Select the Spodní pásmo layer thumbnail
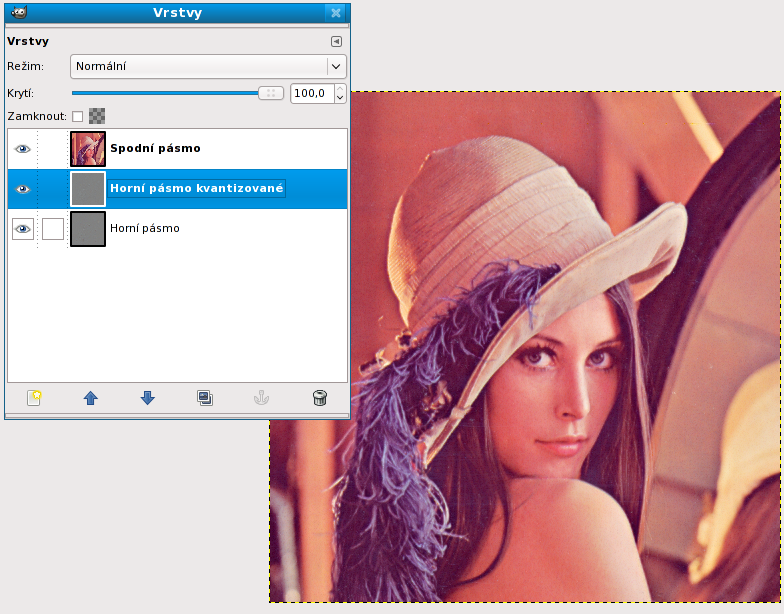This screenshot has height=614, width=784. point(88,149)
